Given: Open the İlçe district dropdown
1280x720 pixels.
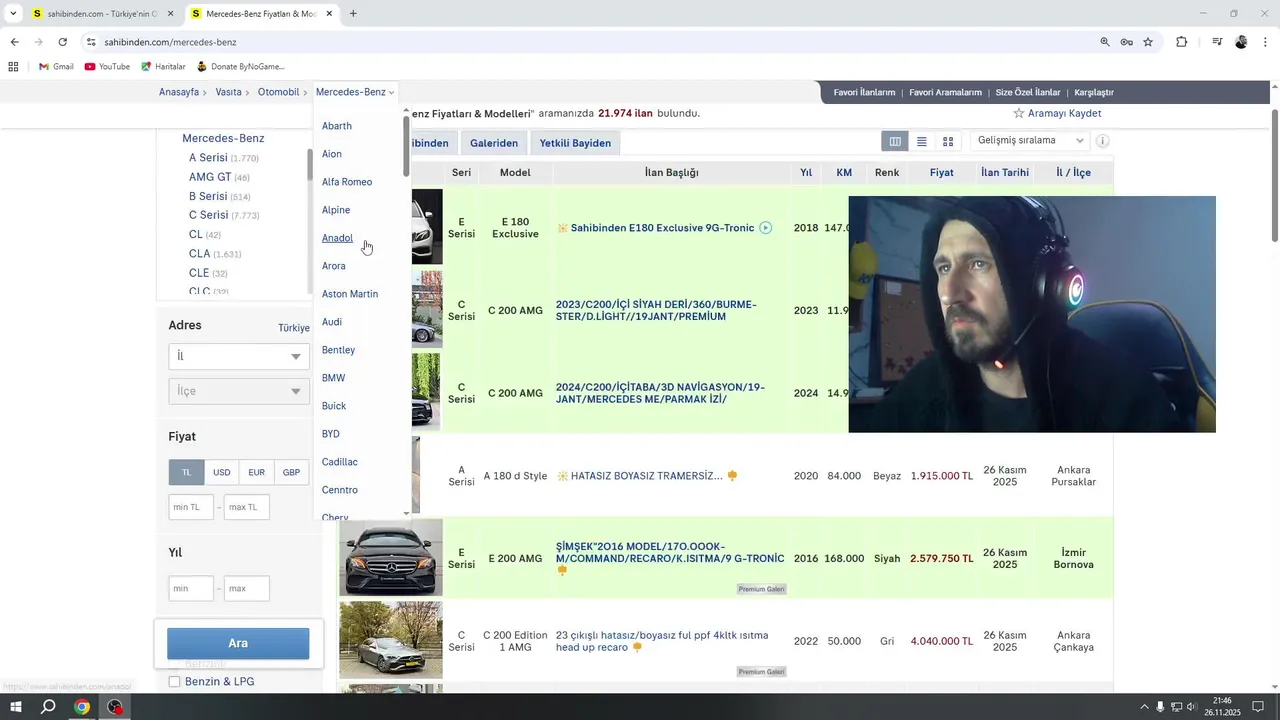Looking at the screenshot, I should tap(238, 391).
